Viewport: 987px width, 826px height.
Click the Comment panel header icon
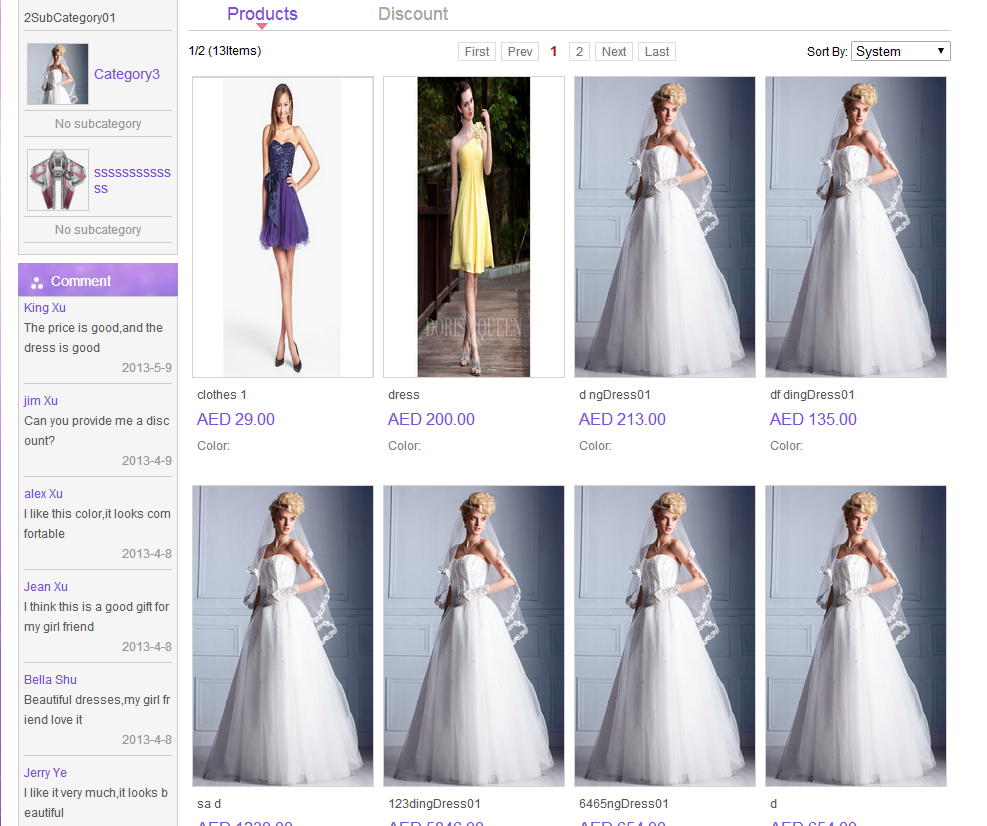tap(37, 282)
